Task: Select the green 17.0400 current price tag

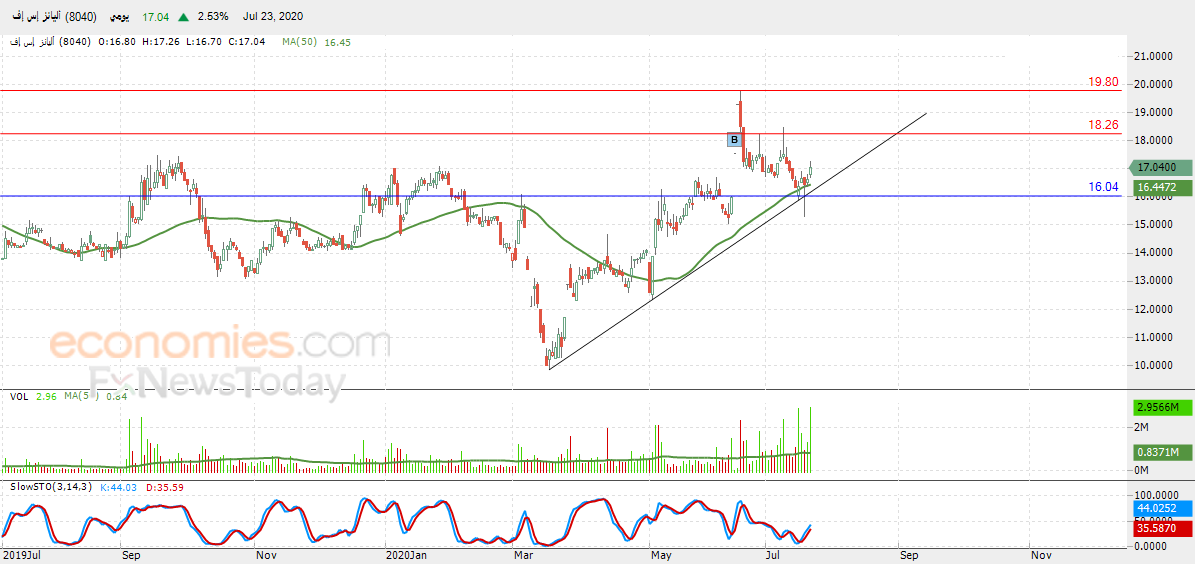Action: [x=1159, y=167]
